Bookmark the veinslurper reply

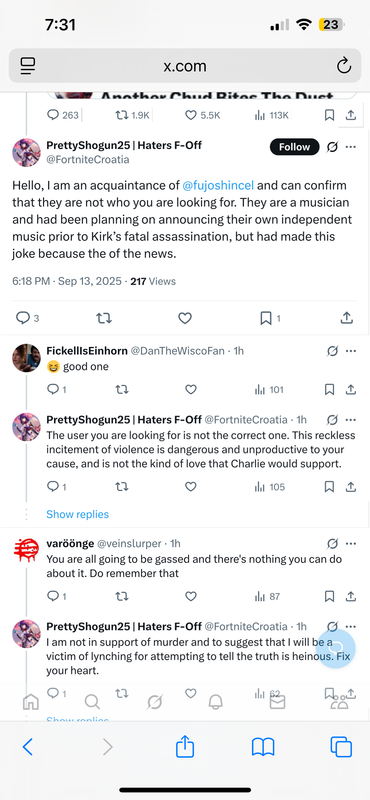coord(330,596)
